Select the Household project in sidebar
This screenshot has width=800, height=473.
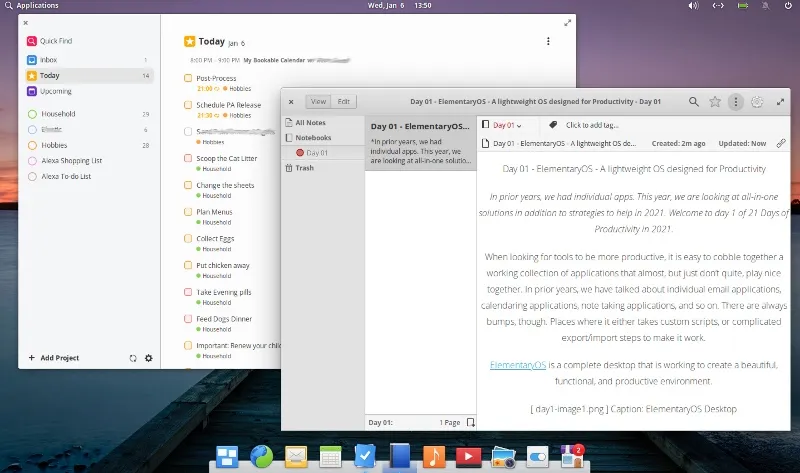click(57, 114)
